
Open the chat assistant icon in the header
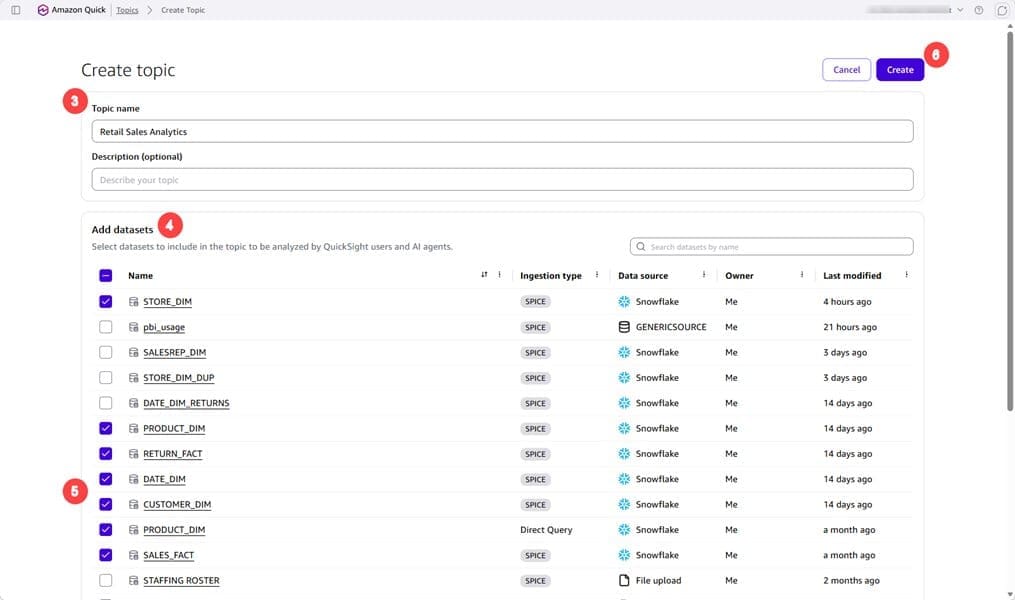pyautogui.click(x=1001, y=10)
